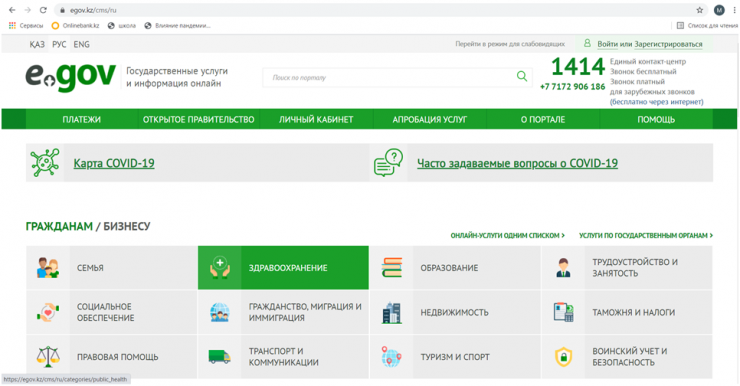The width and height of the screenshot is (740, 386).
Task: Reload the page with refresh icon
Action: tap(43, 10)
